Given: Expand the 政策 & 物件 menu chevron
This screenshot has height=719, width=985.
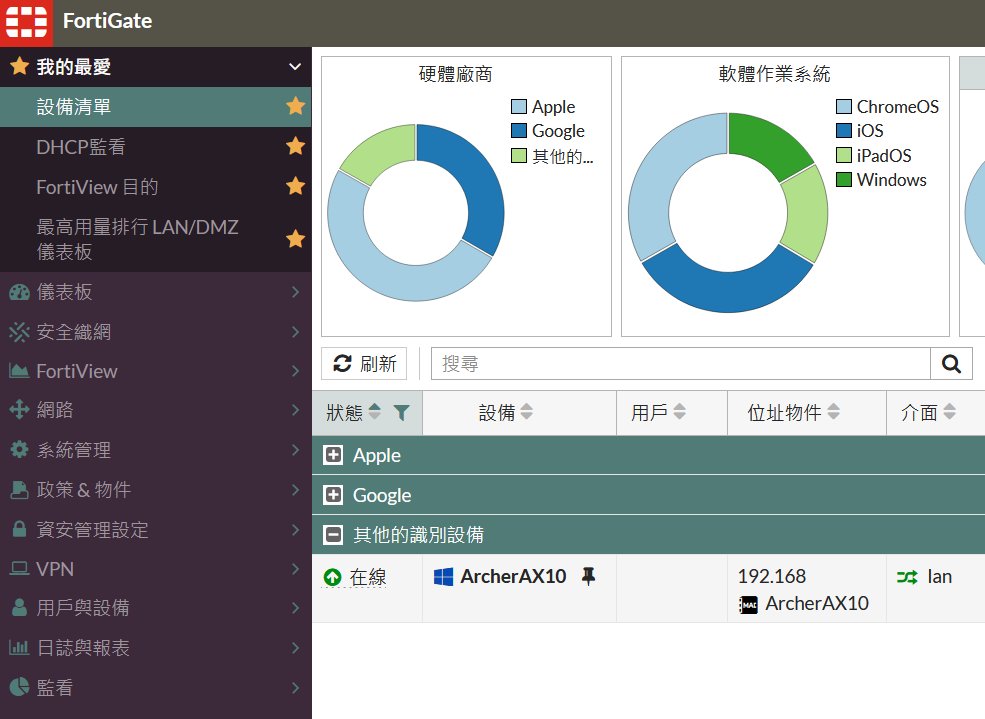Looking at the screenshot, I should 295,490.
